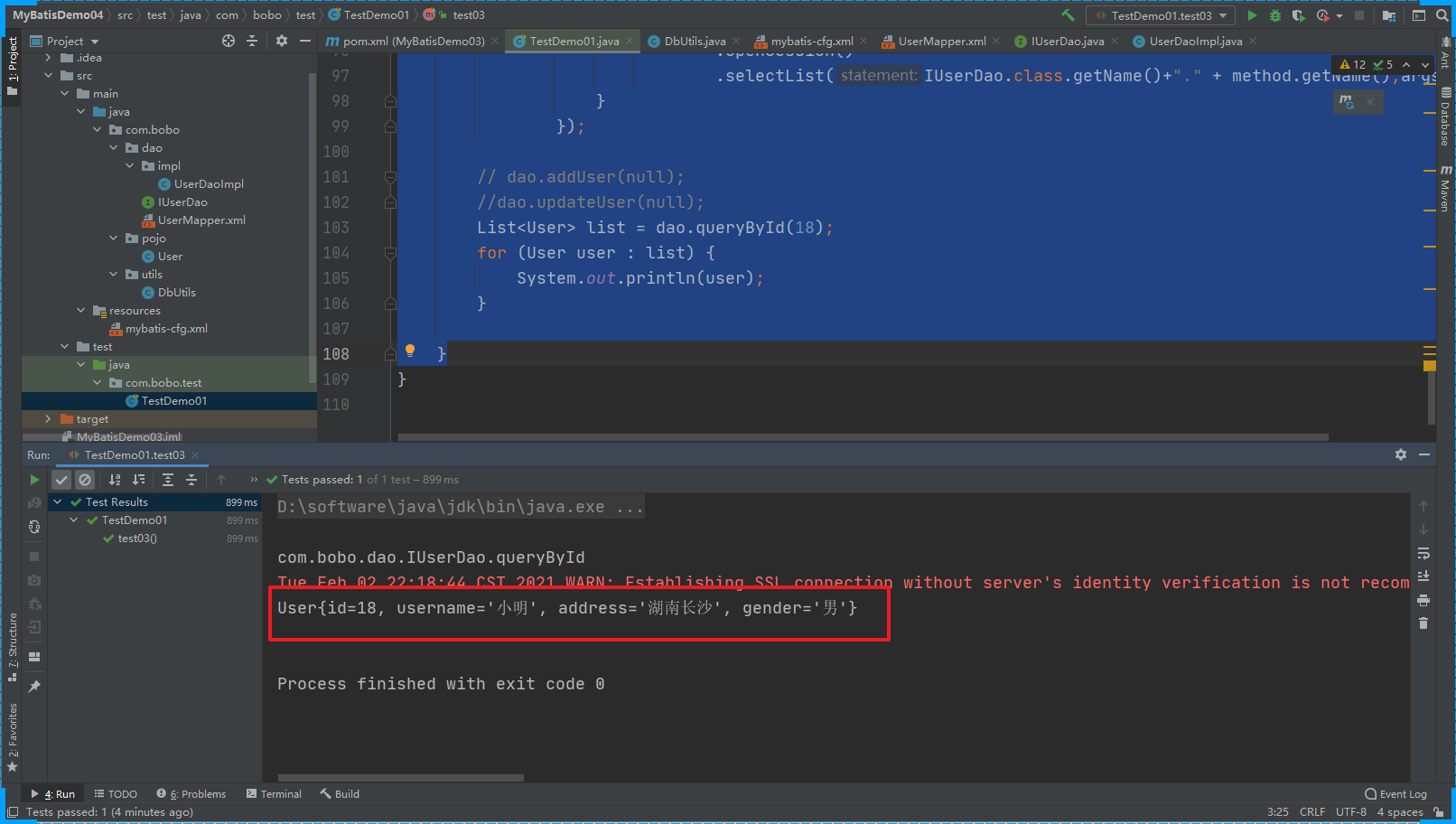Toggle tool window buttons via the bottom-left corner icon
This screenshot has height=824, width=1456.
click(x=13, y=812)
